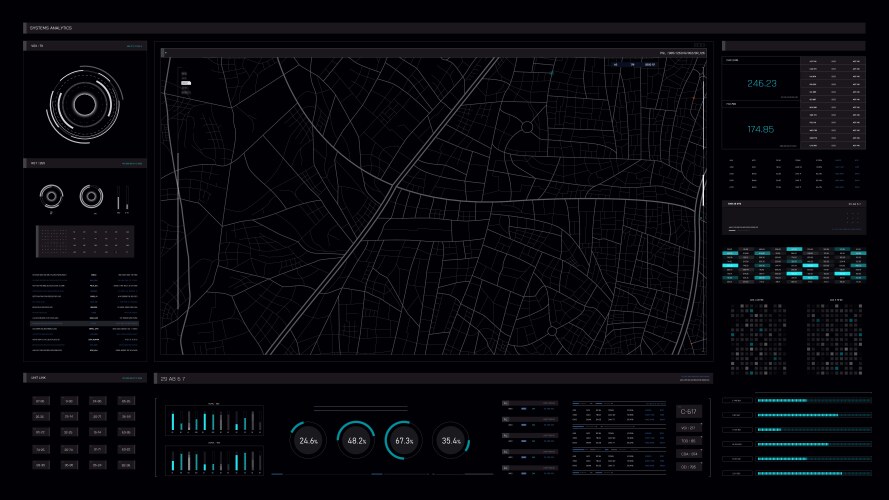The height and width of the screenshot is (500, 889).
Task: Click the leftmost small button at map's top right
Action: (615, 65)
